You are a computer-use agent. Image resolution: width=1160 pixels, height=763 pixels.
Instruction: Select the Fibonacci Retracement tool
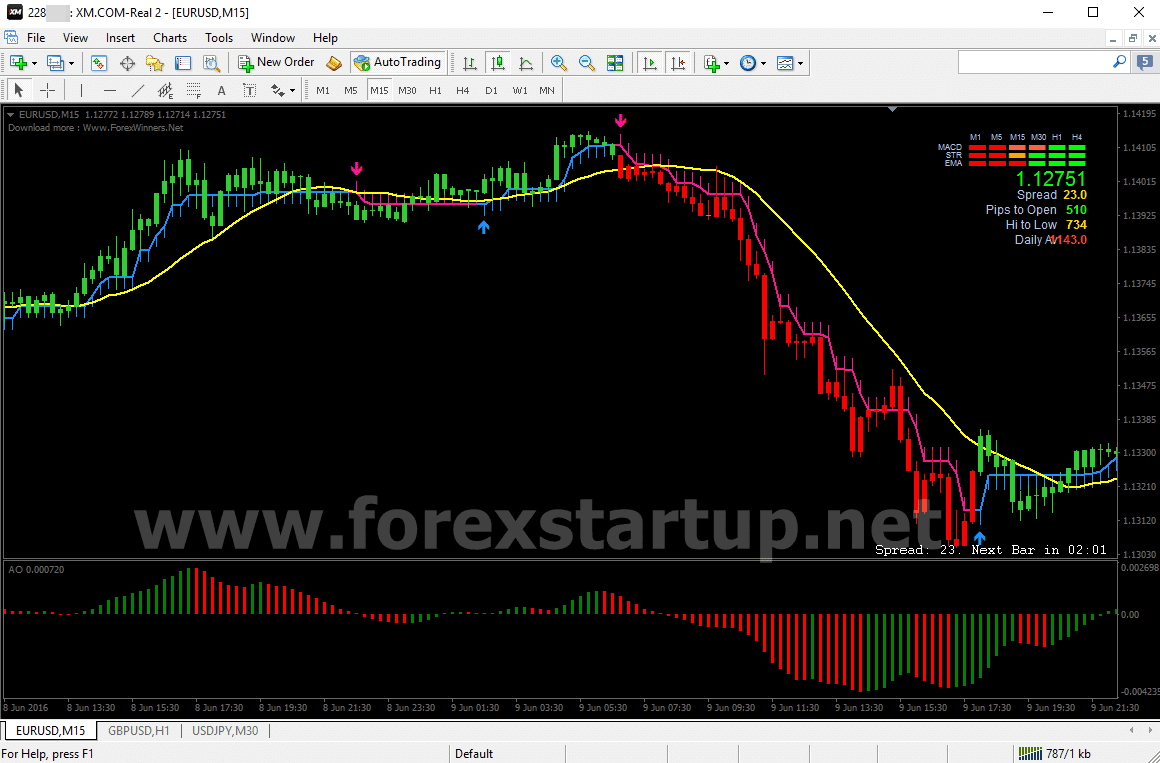click(x=194, y=90)
